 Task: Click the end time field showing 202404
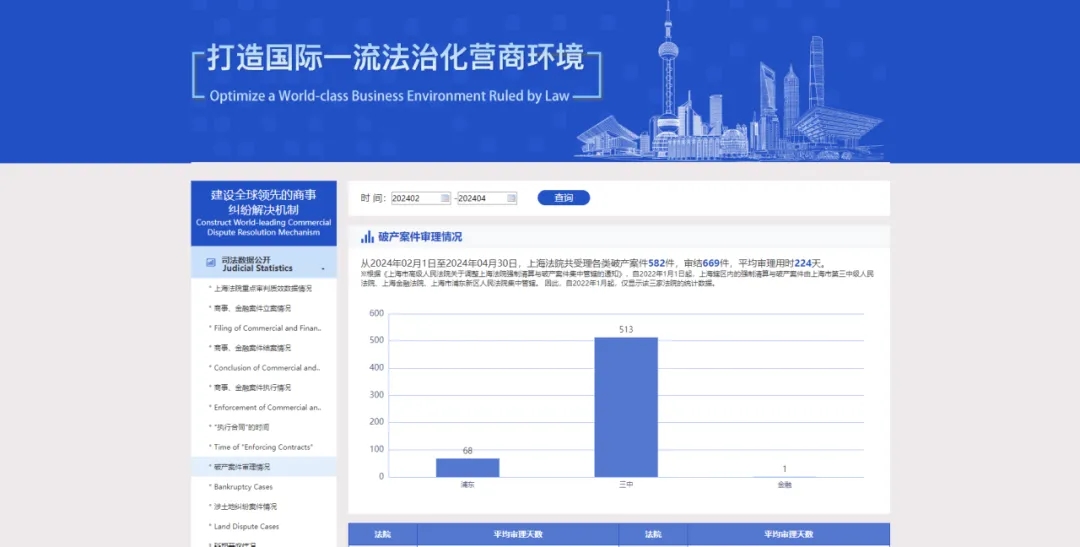[x=482, y=198]
